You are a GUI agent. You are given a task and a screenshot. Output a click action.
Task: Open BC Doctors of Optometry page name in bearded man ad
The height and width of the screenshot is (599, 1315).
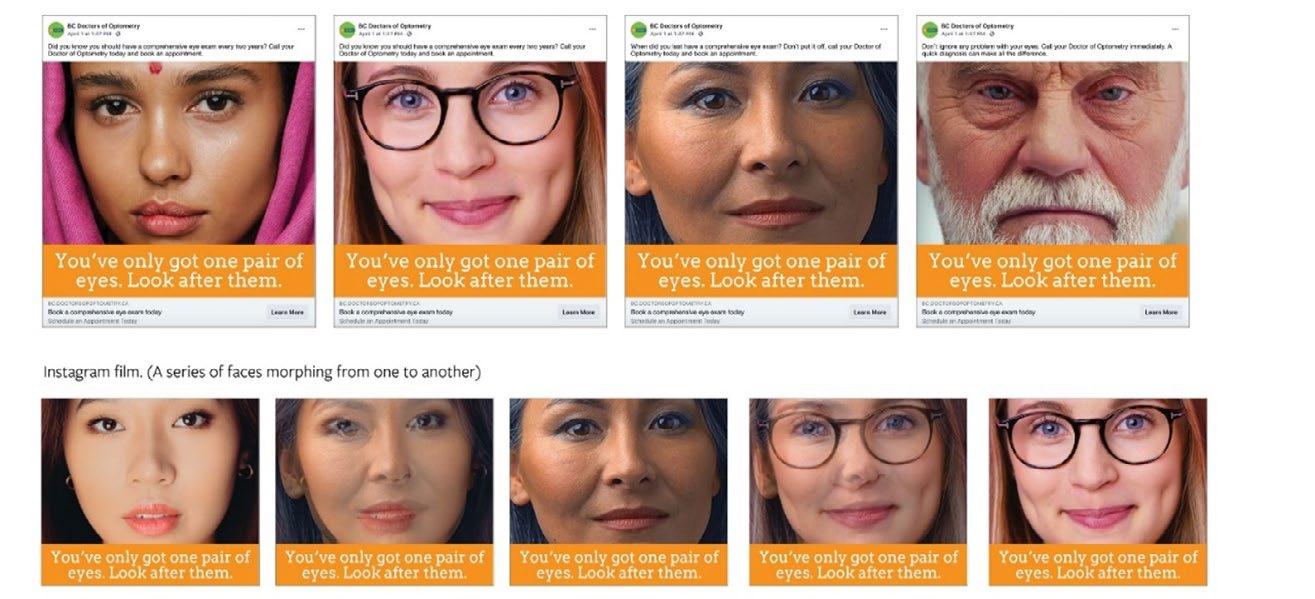point(977,26)
